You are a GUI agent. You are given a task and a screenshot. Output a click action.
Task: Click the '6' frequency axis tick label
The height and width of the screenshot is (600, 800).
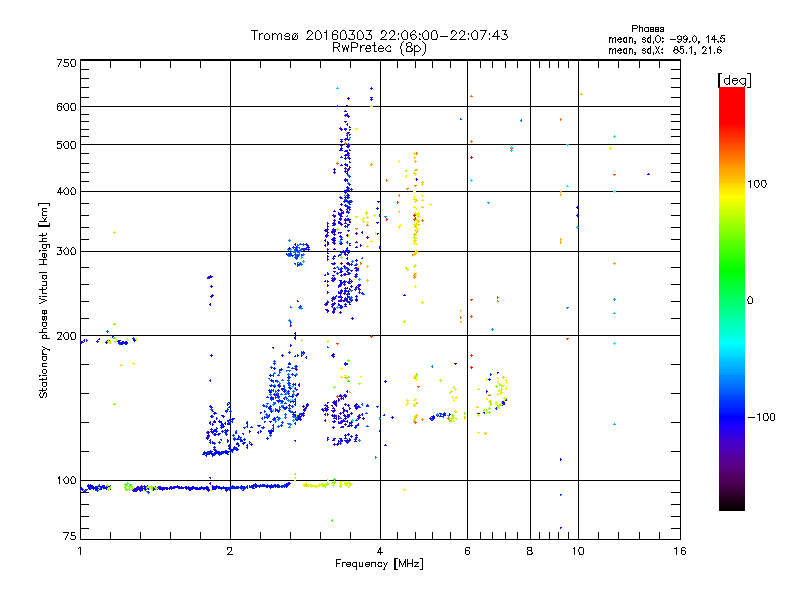467,551
